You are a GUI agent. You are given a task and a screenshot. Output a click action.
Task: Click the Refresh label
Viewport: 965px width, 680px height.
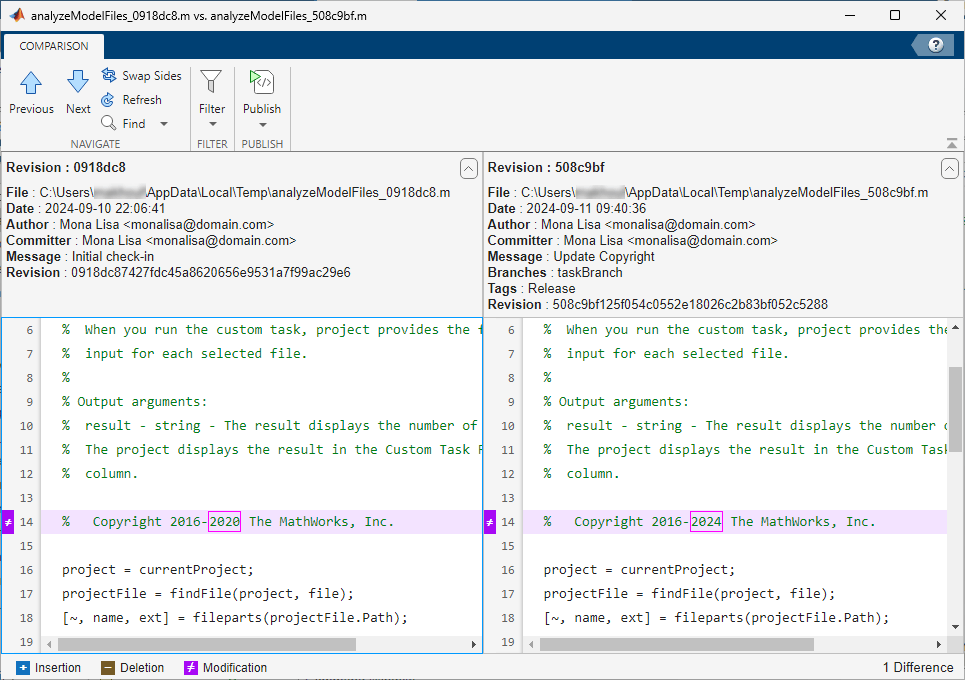pyautogui.click(x=142, y=100)
